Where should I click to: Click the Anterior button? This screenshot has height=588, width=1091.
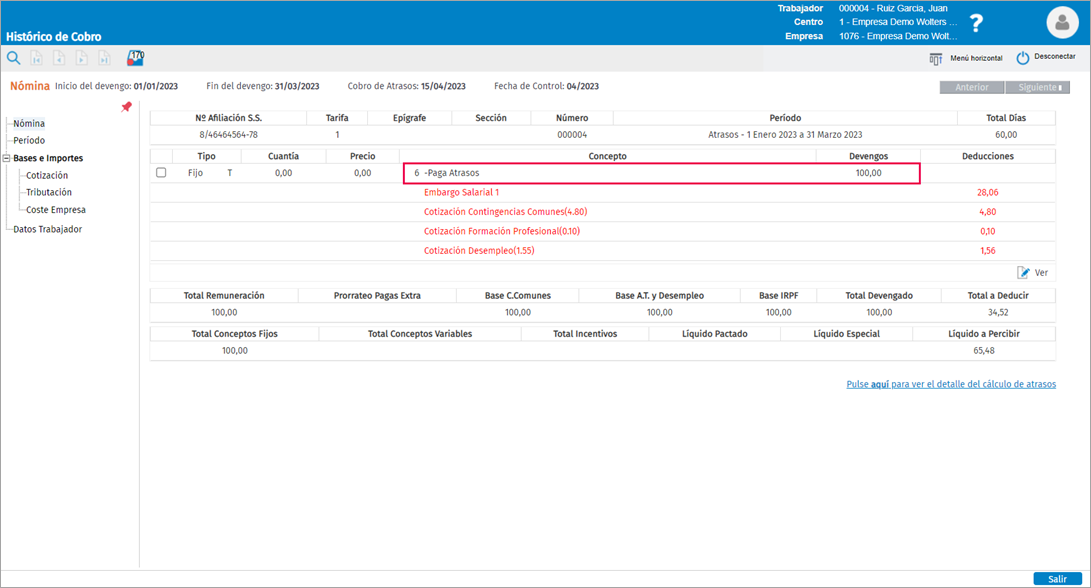(972, 87)
